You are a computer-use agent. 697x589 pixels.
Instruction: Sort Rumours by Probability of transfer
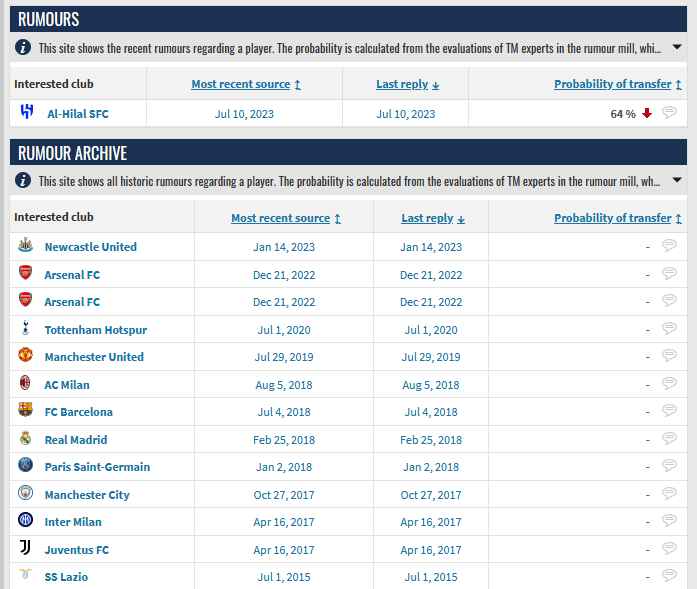pyautogui.click(x=617, y=84)
